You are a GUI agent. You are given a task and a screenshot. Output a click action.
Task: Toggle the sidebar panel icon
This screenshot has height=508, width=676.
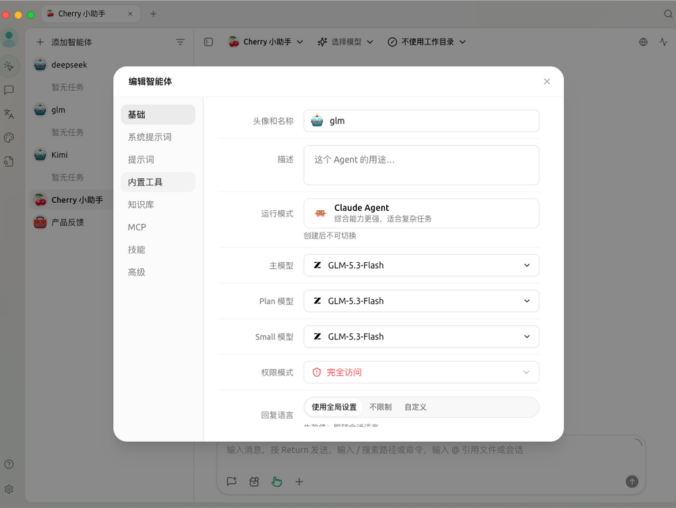208,42
